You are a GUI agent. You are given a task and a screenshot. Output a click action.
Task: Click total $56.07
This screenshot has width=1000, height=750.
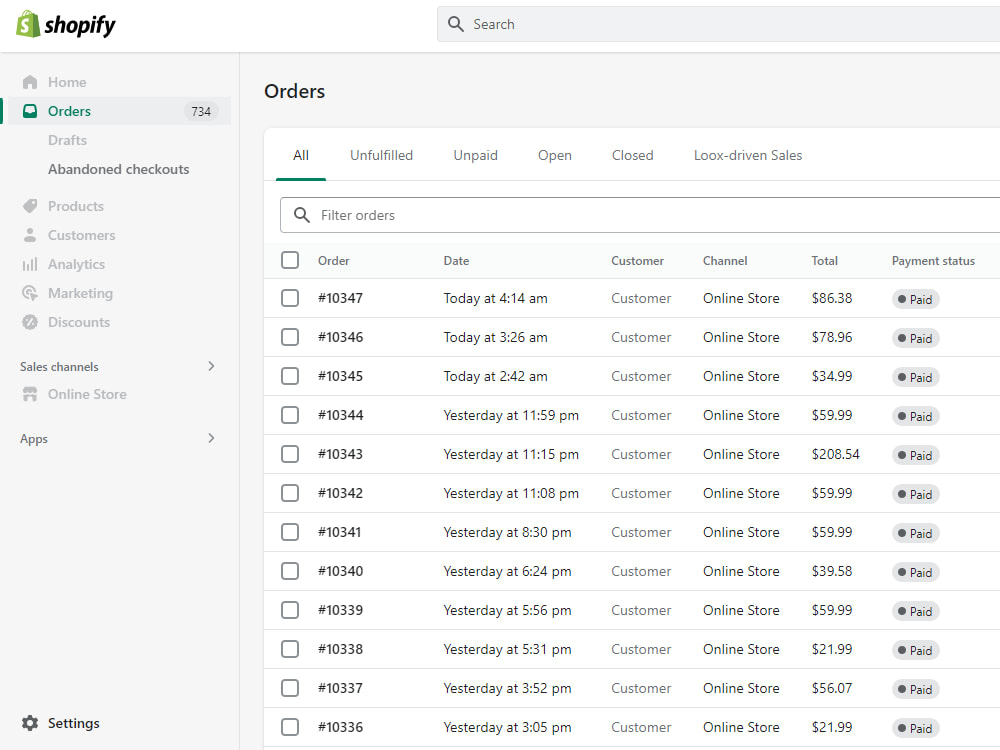pos(832,688)
